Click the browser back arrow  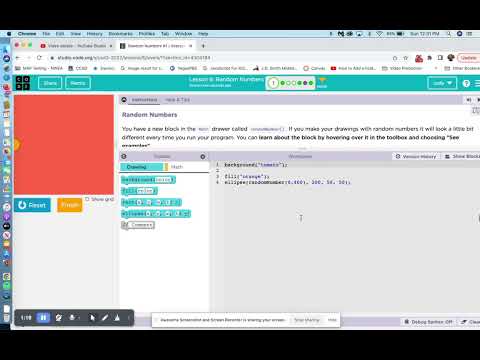[x=18, y=58]
